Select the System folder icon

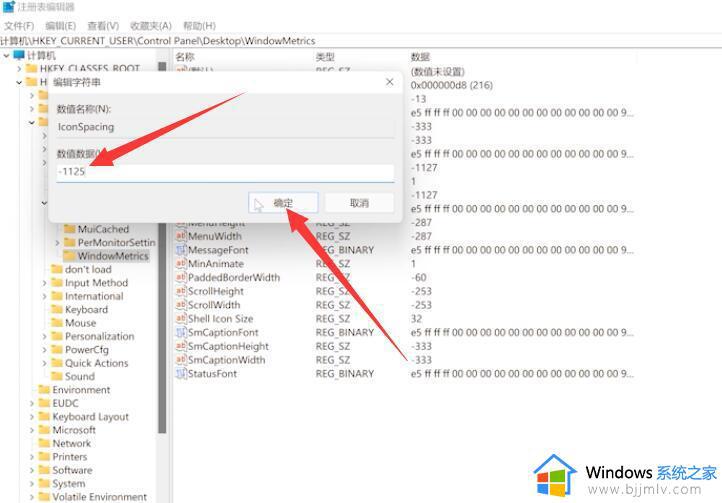(x=44, y=483)
